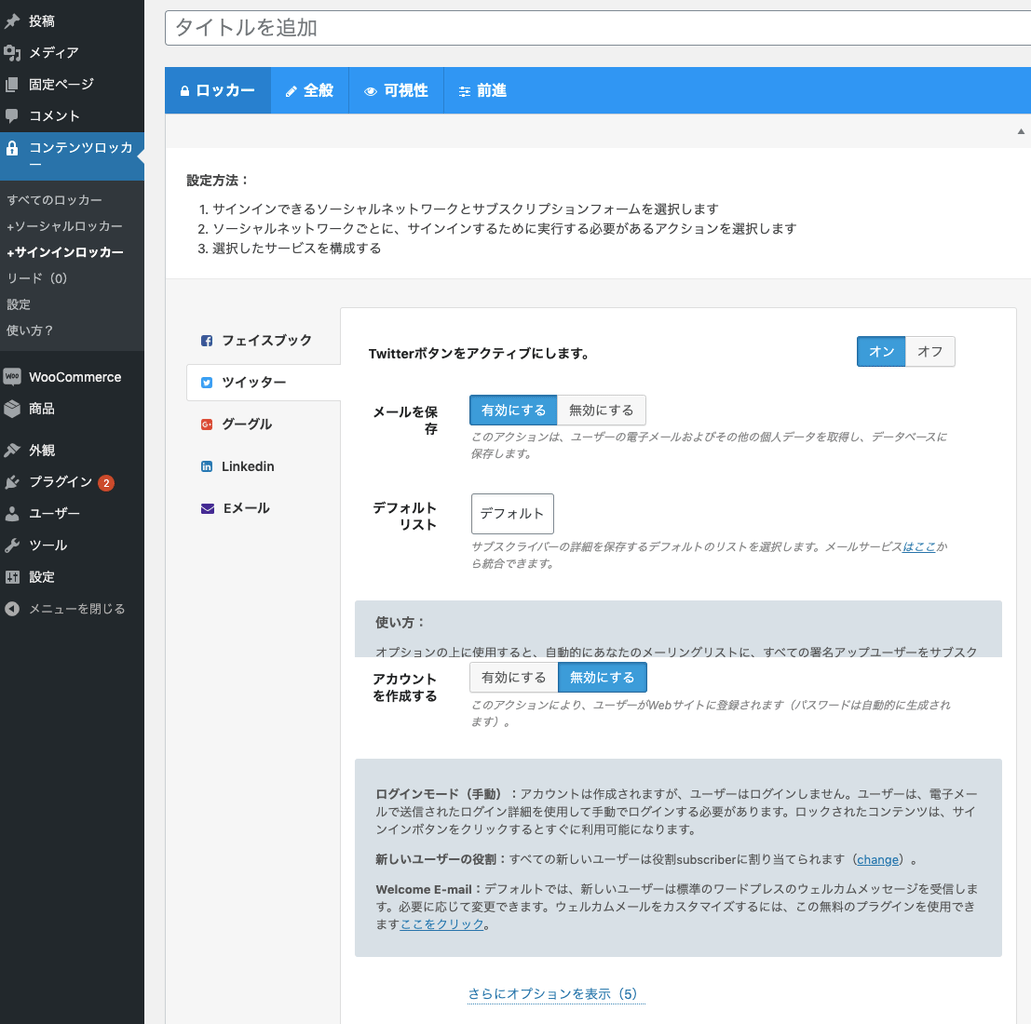Click the title input field (タイトルを追加)

[x=597, y=28]
